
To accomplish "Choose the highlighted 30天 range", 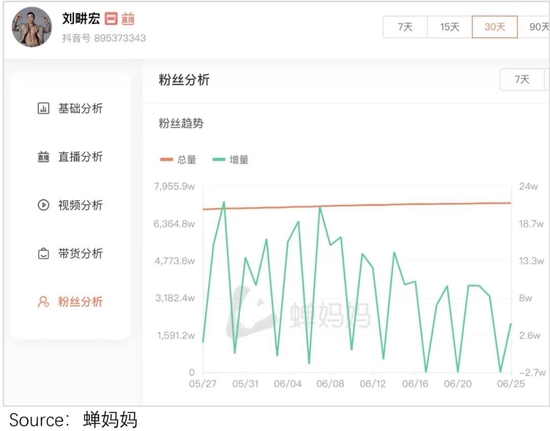I will point(495,27).
